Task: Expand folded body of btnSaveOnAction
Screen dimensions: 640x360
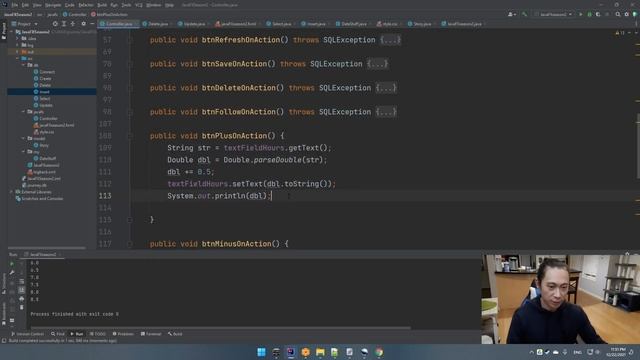Action: point(377,64)
